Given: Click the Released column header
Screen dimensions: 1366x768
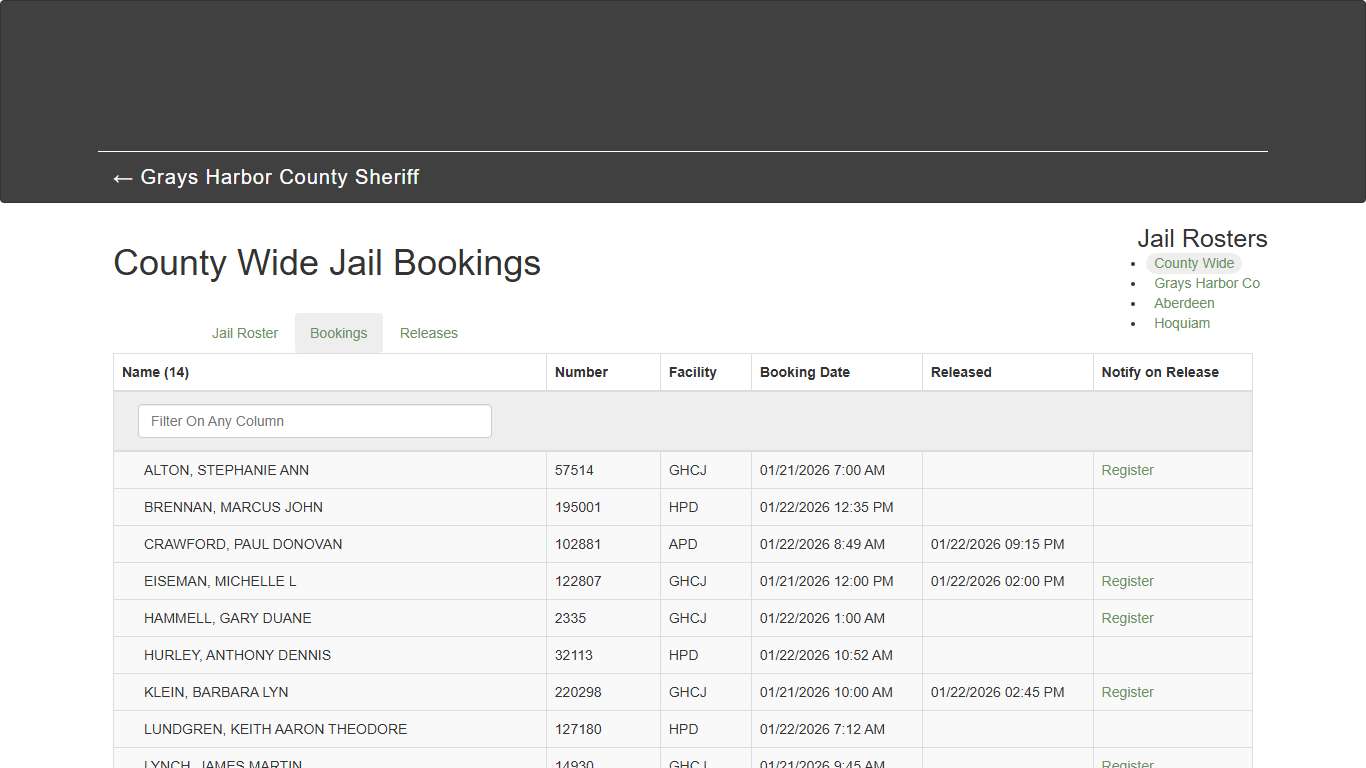Looking at the screenshot, I should pyautogui.click(x=960, y=371).
